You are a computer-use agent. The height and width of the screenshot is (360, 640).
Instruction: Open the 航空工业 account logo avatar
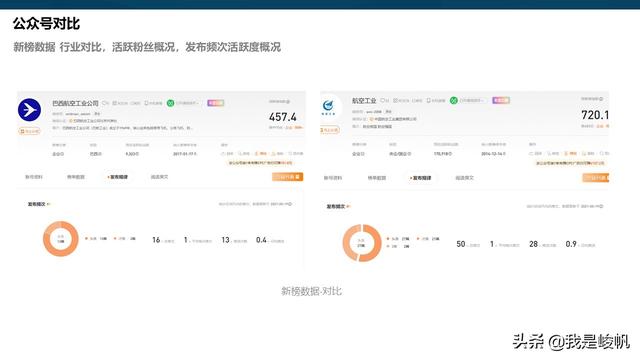point(329,107)
